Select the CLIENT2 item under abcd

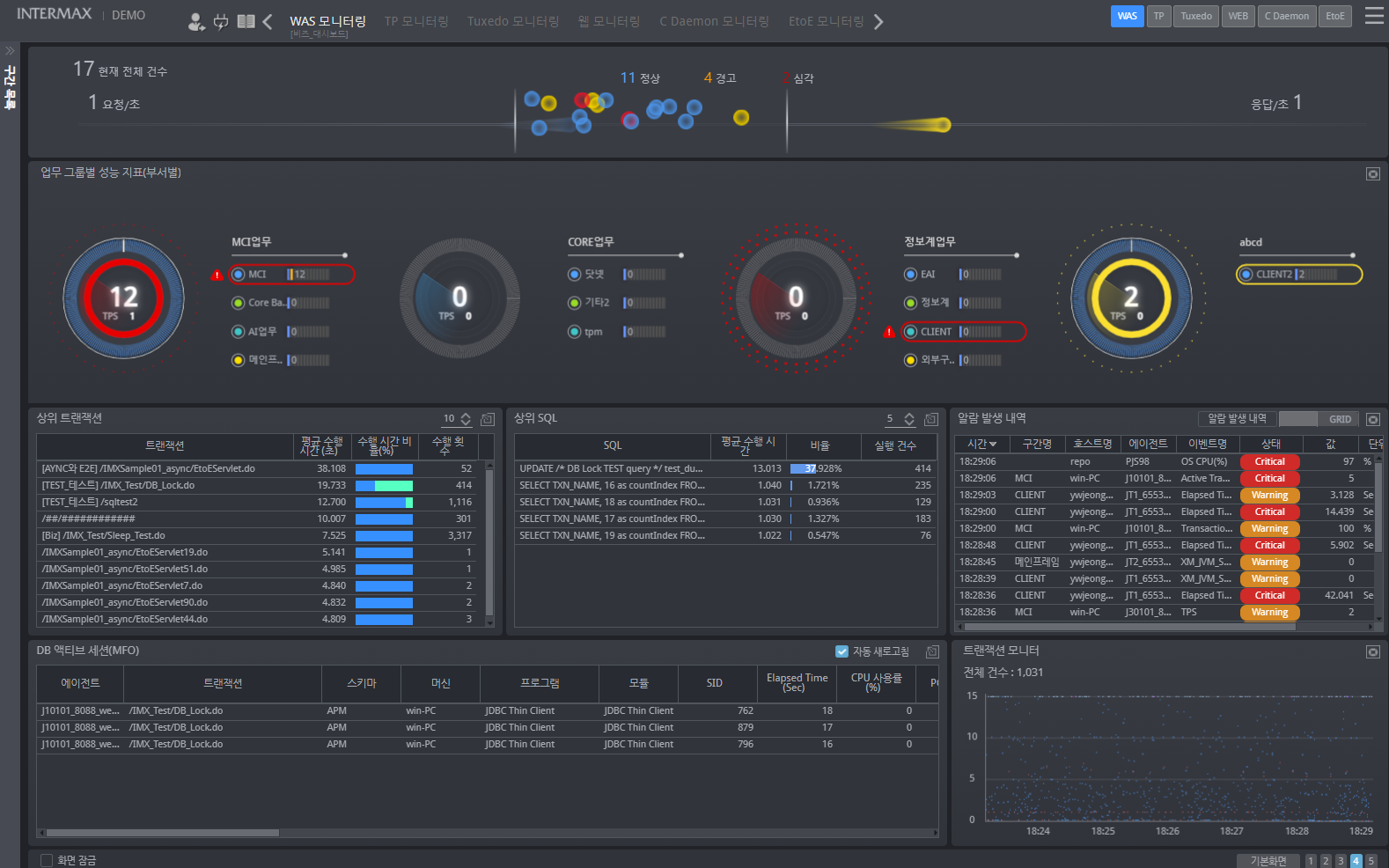pyautogui.click(x=1298, y=275)
